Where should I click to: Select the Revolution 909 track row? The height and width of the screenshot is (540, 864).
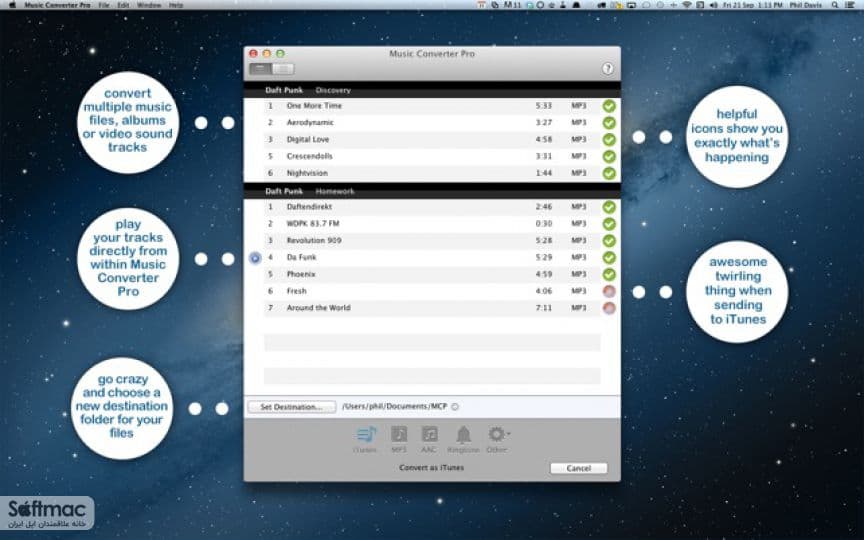coord(432,241)
